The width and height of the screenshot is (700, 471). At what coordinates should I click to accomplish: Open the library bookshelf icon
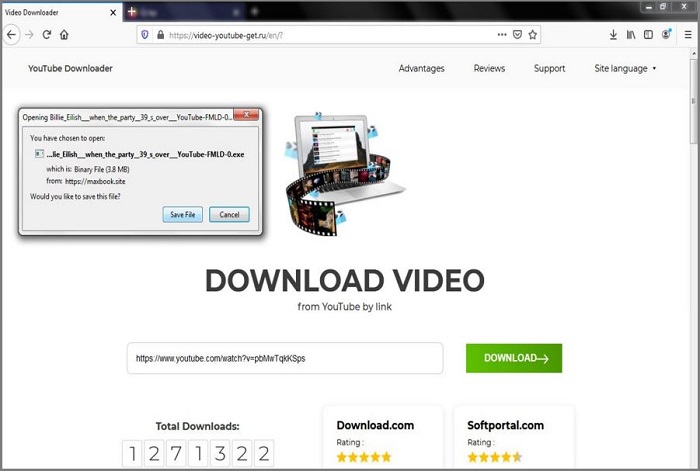click(x=631, y=34)
